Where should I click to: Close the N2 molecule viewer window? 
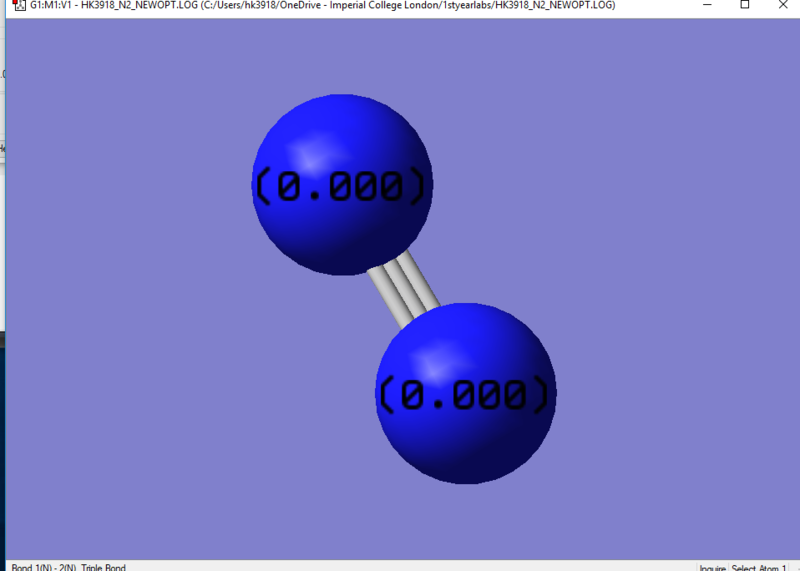coord(783,5)
